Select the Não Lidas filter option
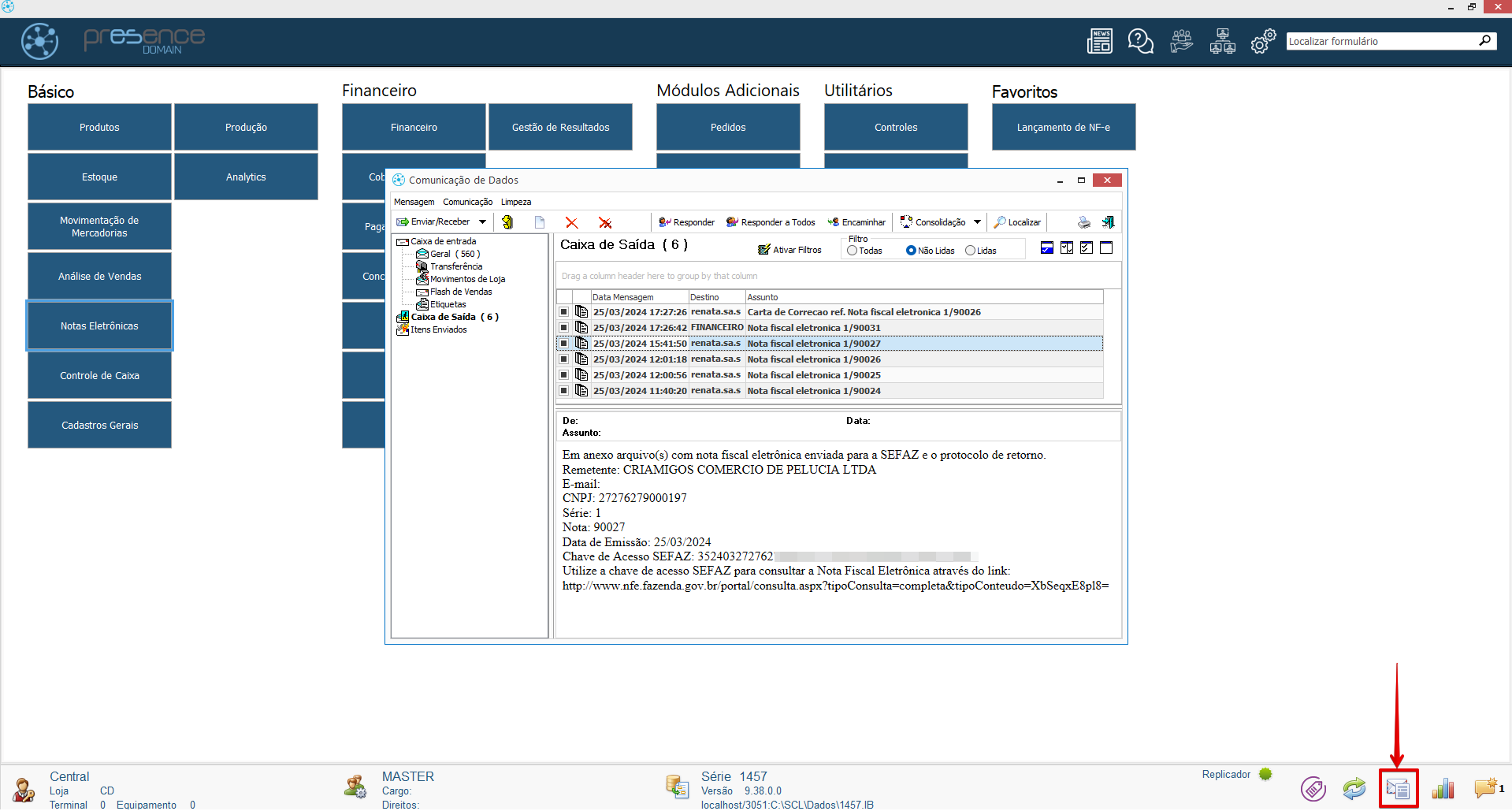The width and height of the screenshot is (1512, 811). pyautogui.click(x=911, y=251)
